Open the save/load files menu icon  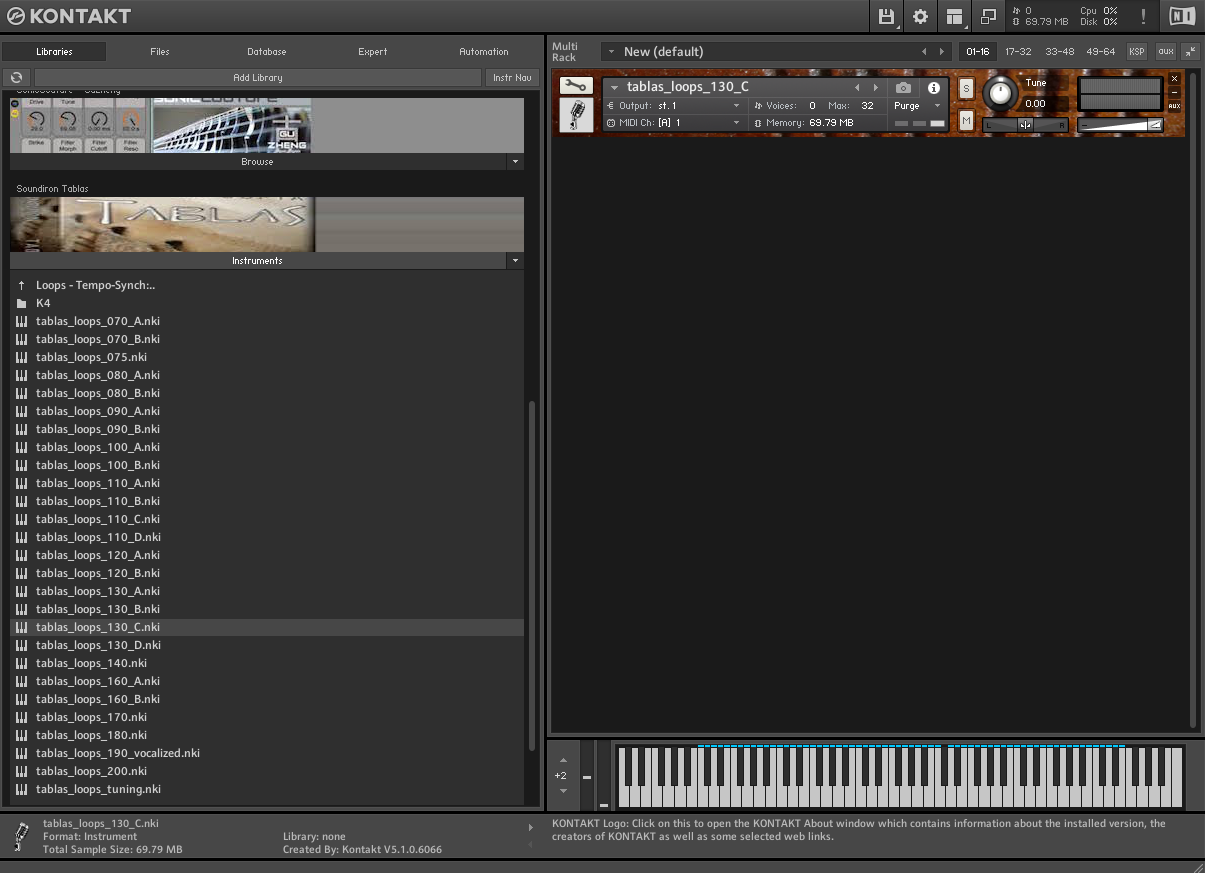(x=887, y=16)
